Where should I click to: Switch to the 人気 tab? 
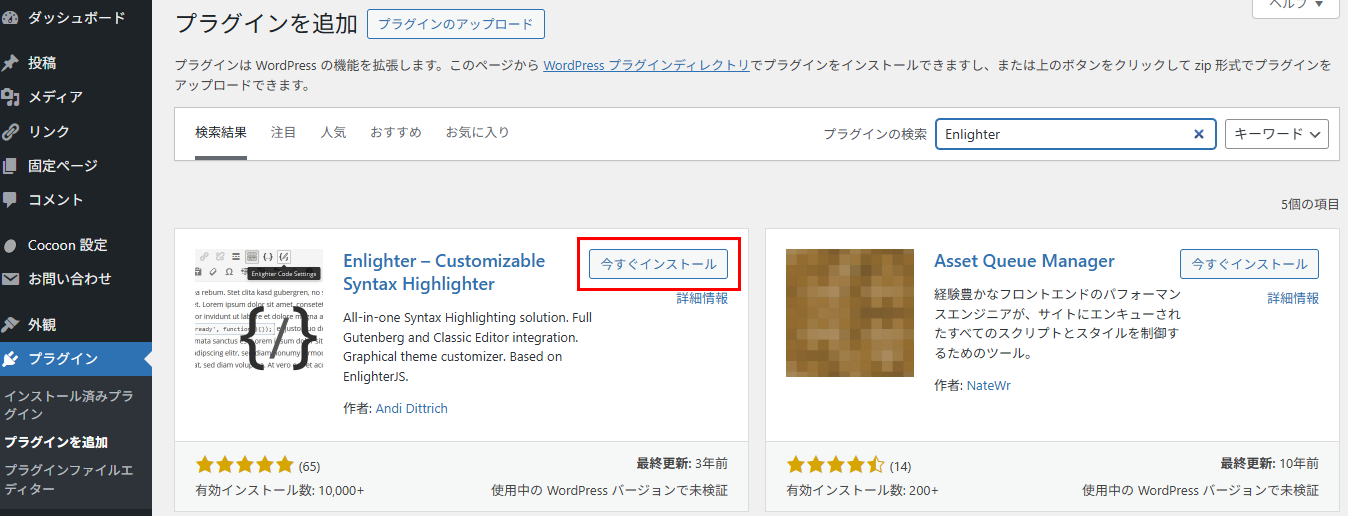pyautogui.click(x=334, y=133)
